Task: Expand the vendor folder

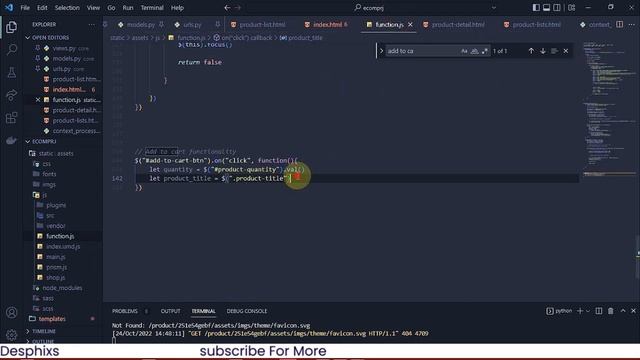Action: [x=56, y=226]
